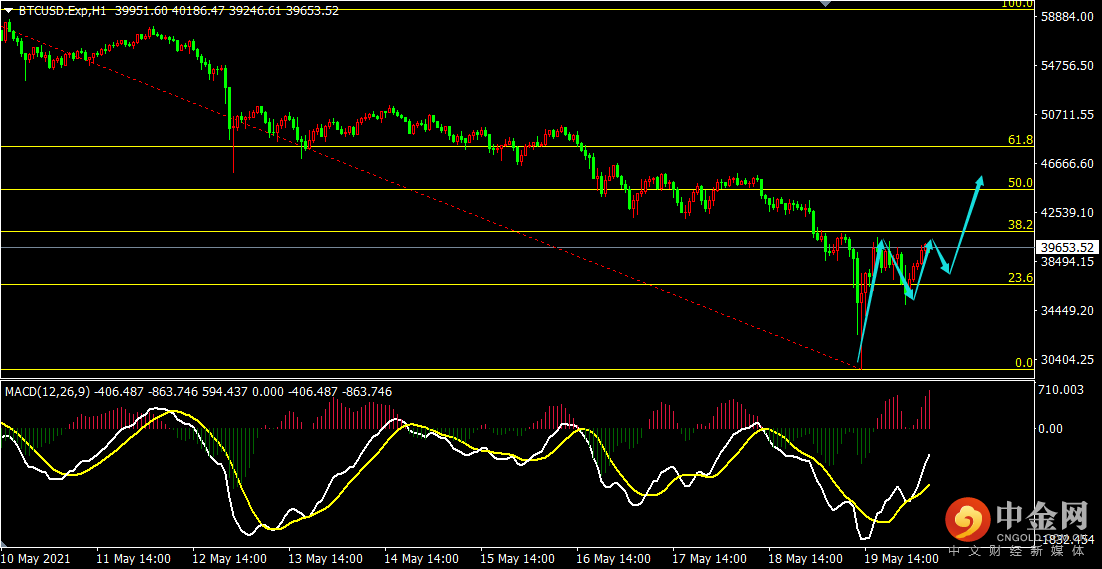The height and width of the screenshot is (569, 1102).
Task: Select the 100.0 Fibonacci level label
Action: tap(1016, 4)
